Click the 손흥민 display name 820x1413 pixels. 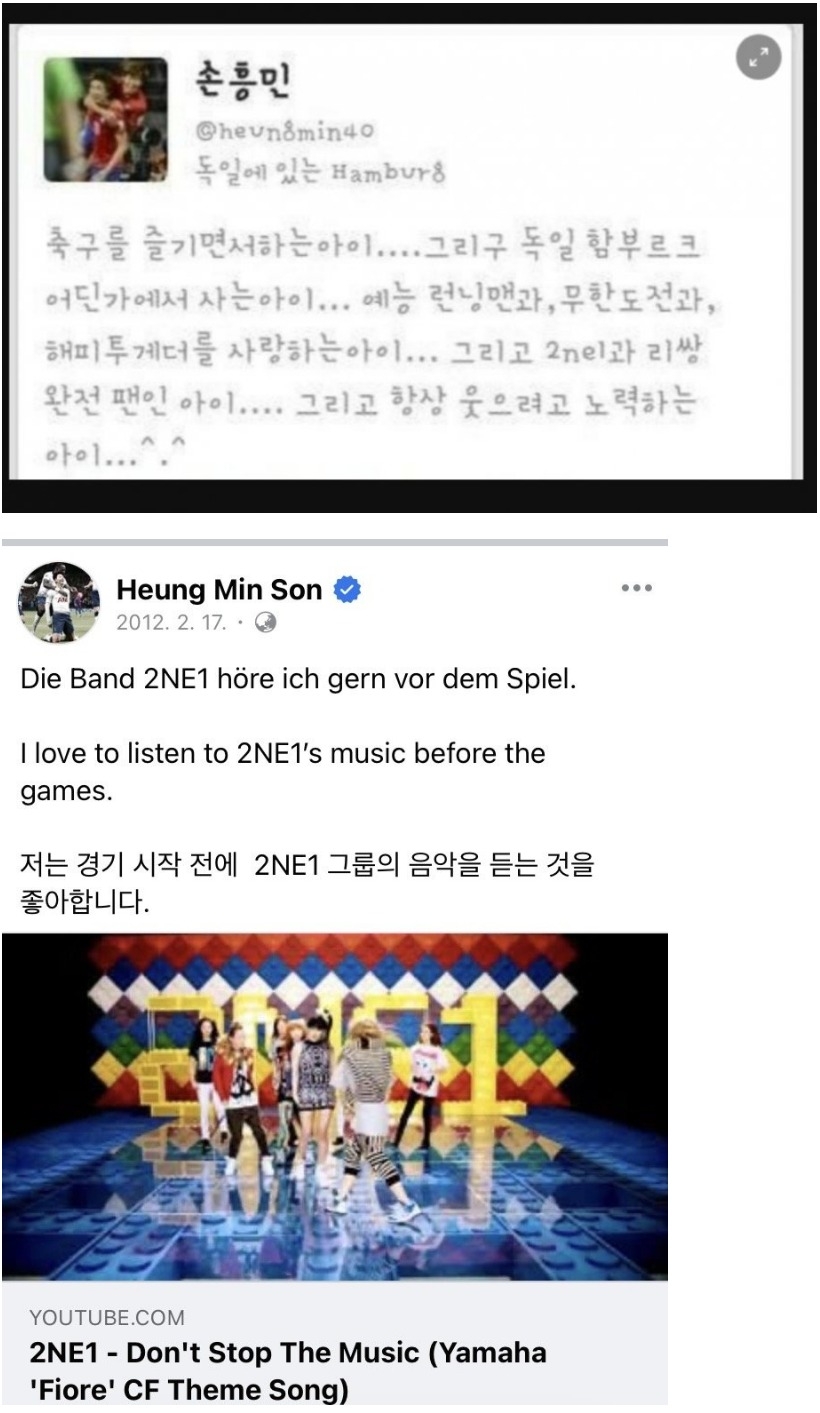point(241,81)
